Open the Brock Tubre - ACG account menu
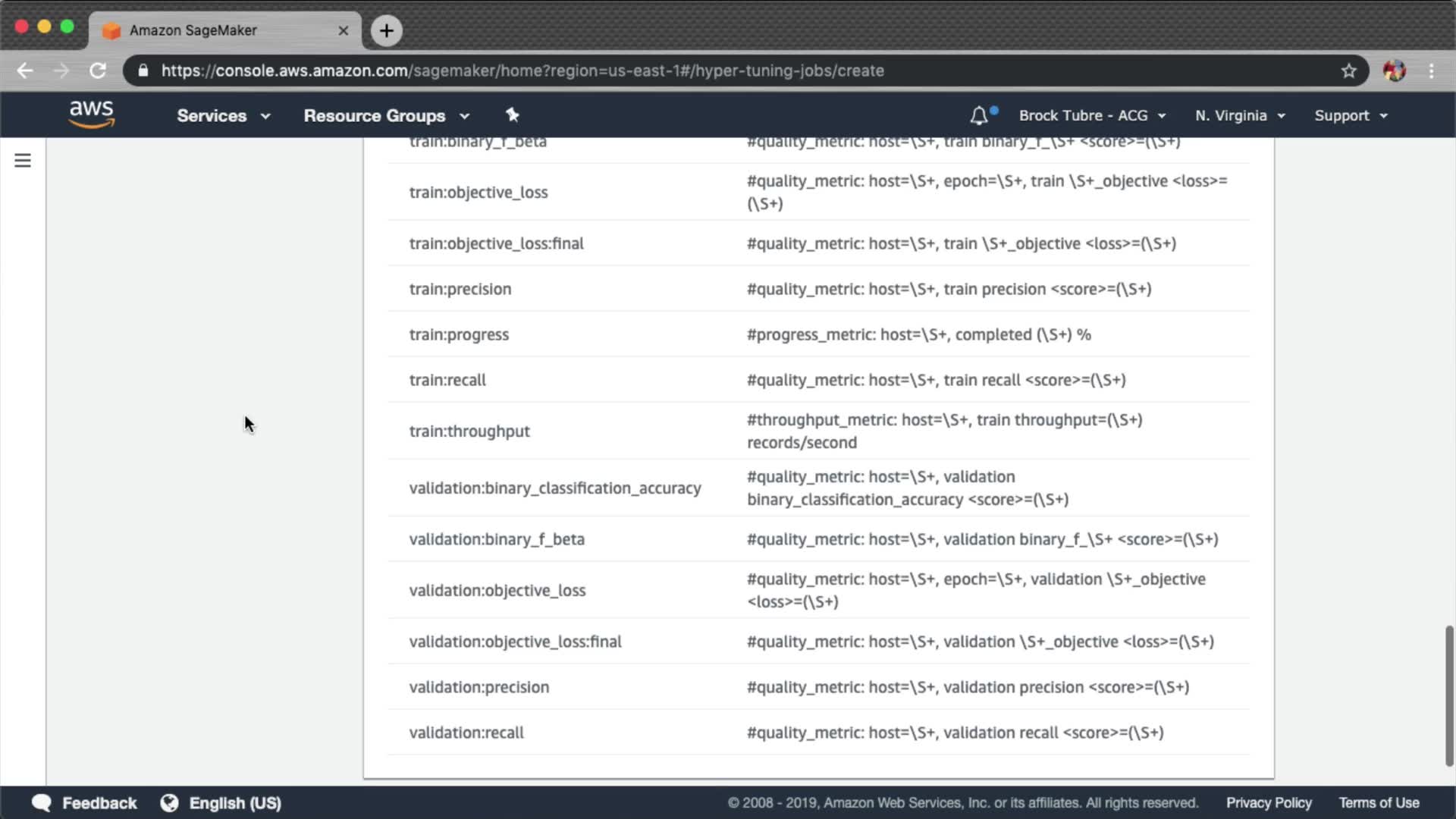 click(1091, 115)
